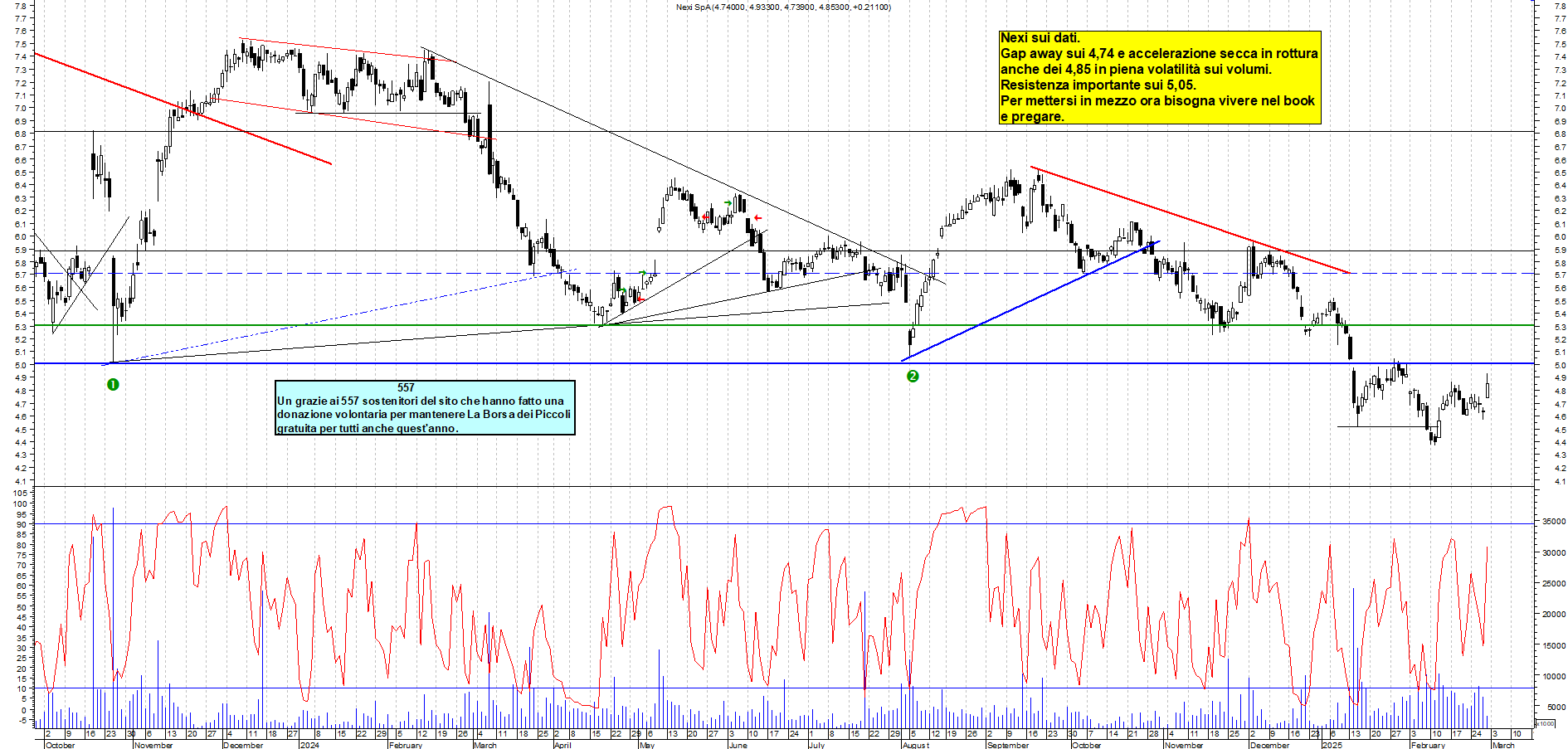
Task: Click the '35000' volume axis label
Action: click(1554, 522)
